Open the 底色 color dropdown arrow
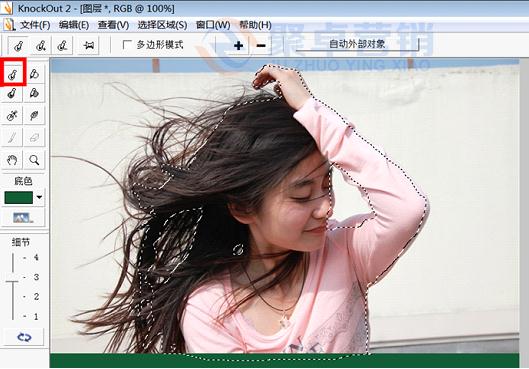The width and height of the screenshot is (529, 369). tap(39, 197)
